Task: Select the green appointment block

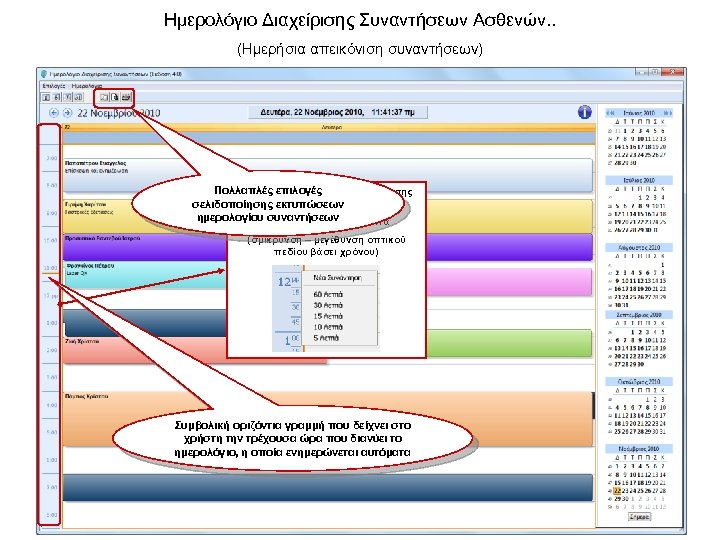Action: (509, 343)
